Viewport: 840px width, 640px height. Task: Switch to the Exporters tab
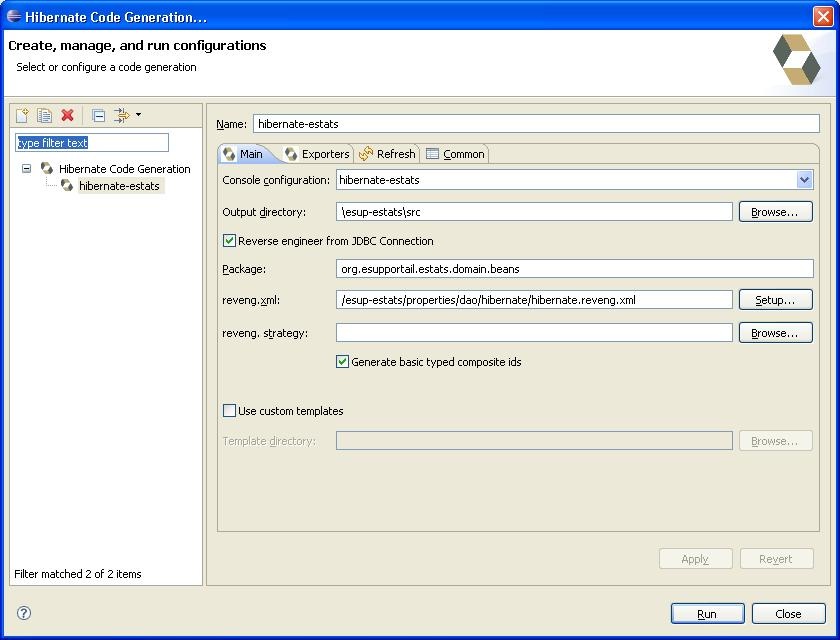click(317, 154)
